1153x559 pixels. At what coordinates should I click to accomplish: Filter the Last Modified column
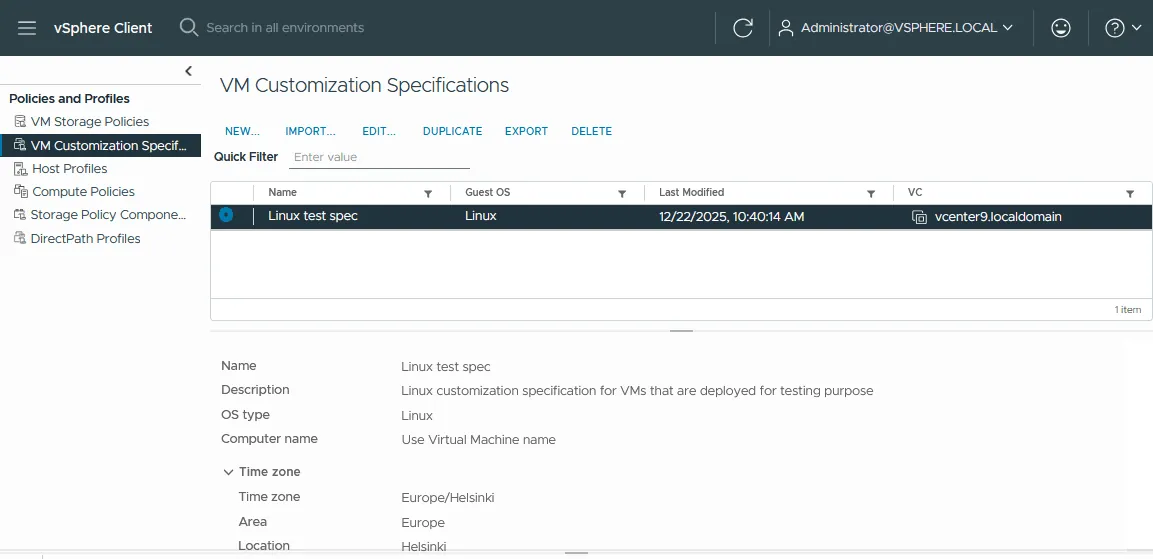pyautogui.click(x=871, y=193)
